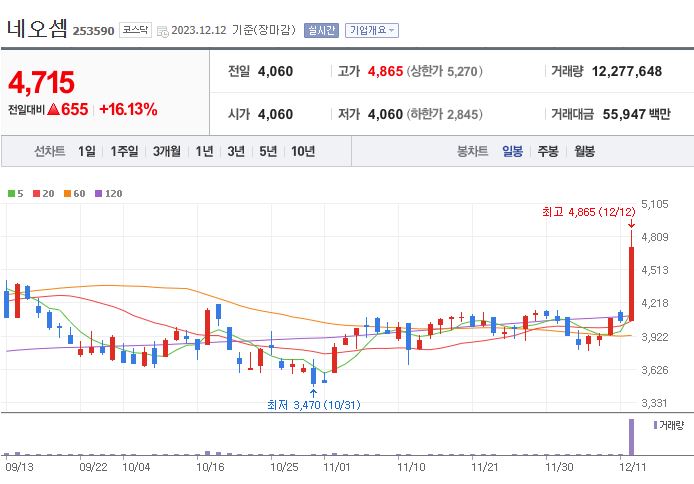Select the 1년 line chart tab
Screen dimensions: 694x484
click(x=204, y=151)
